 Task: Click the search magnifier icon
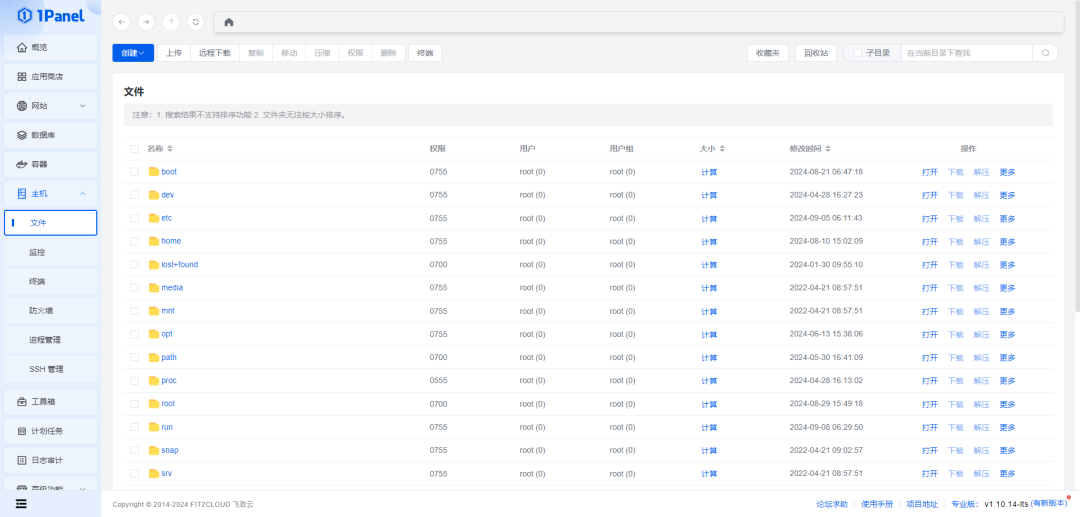[1045, 53]
